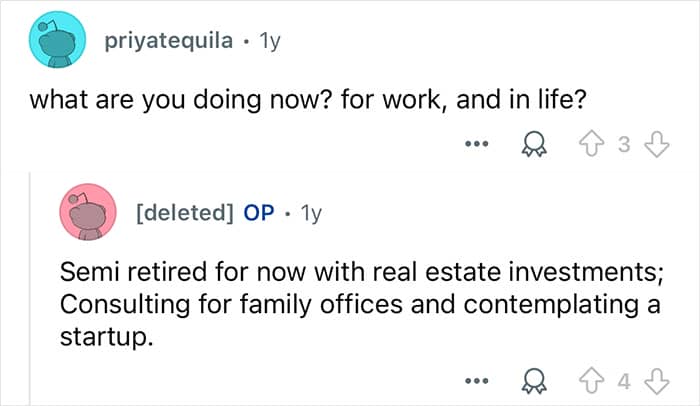Click the vote count 4

coord(625,381)
